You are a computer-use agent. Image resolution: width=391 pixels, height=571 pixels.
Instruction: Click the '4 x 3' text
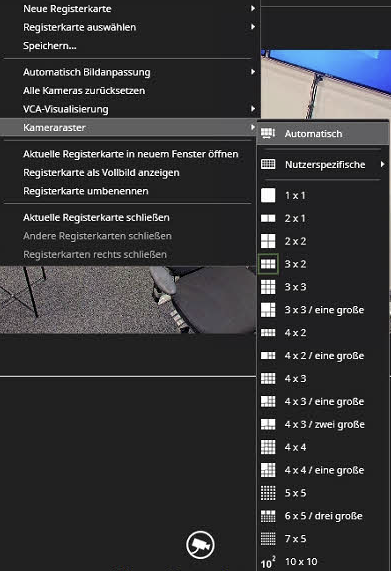[x=295, y=379]
